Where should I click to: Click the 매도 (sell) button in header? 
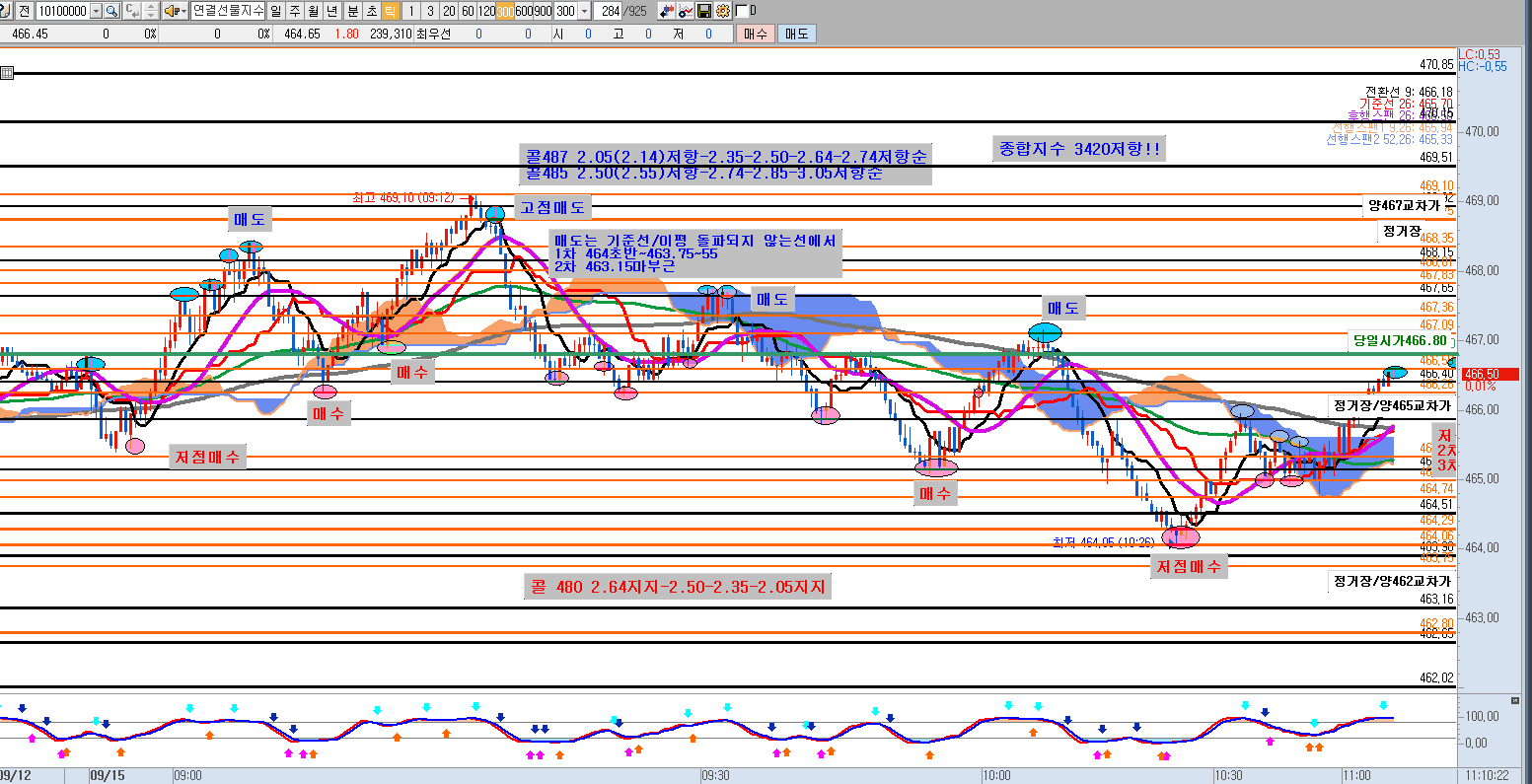click(795, 34)
